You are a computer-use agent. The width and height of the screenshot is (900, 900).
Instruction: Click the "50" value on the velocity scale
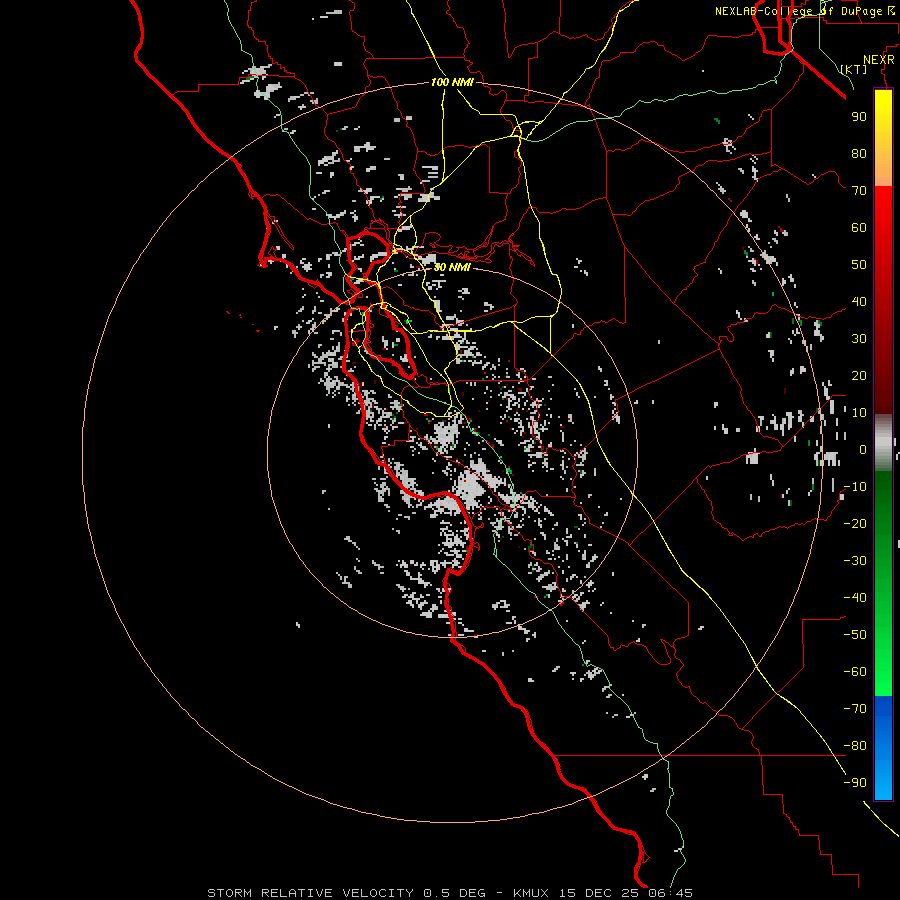point(859,265)
